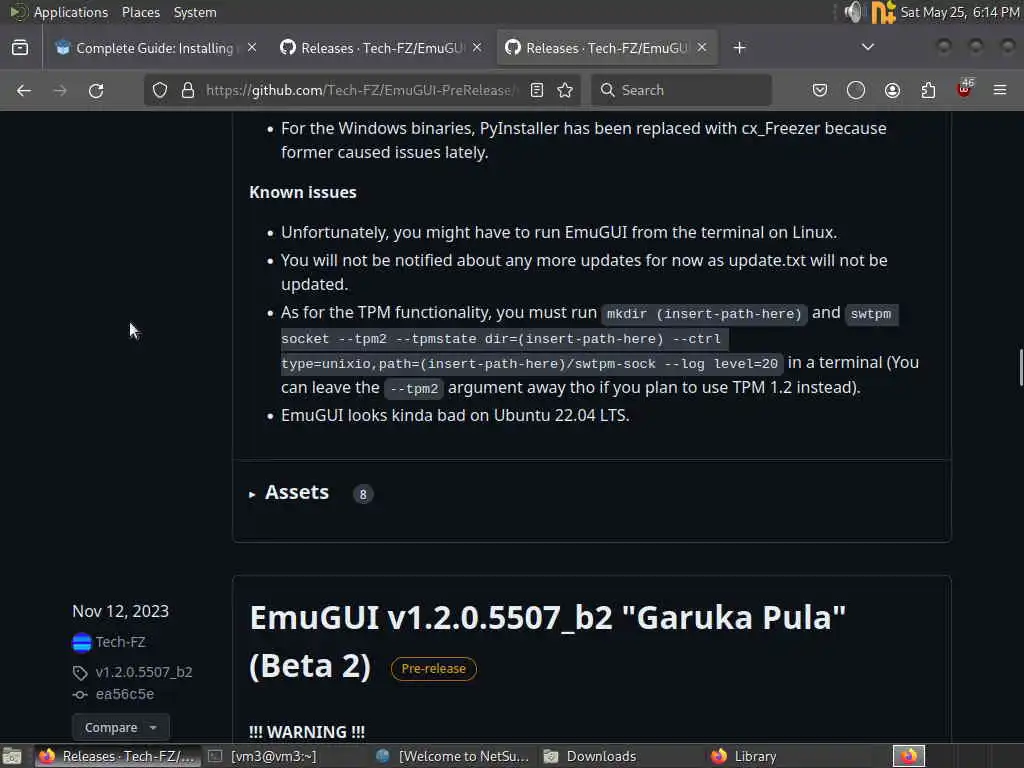The width and height of the screenshot is (1024, 768).
Task: Click the page vertical scrollbar thumb
Action: tap(1020, 368)
